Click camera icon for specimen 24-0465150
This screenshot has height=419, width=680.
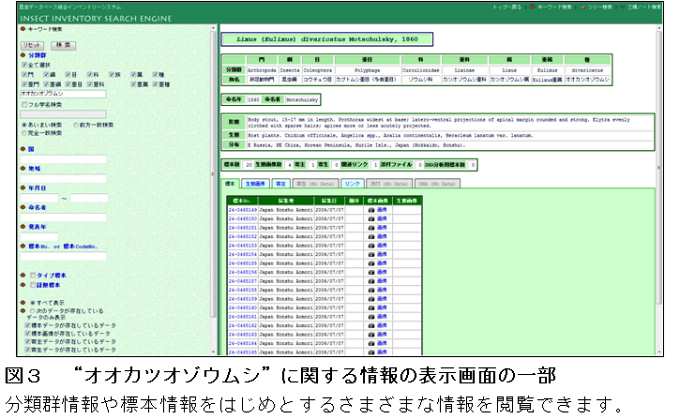pyautogui.click(x=371, y=220)
